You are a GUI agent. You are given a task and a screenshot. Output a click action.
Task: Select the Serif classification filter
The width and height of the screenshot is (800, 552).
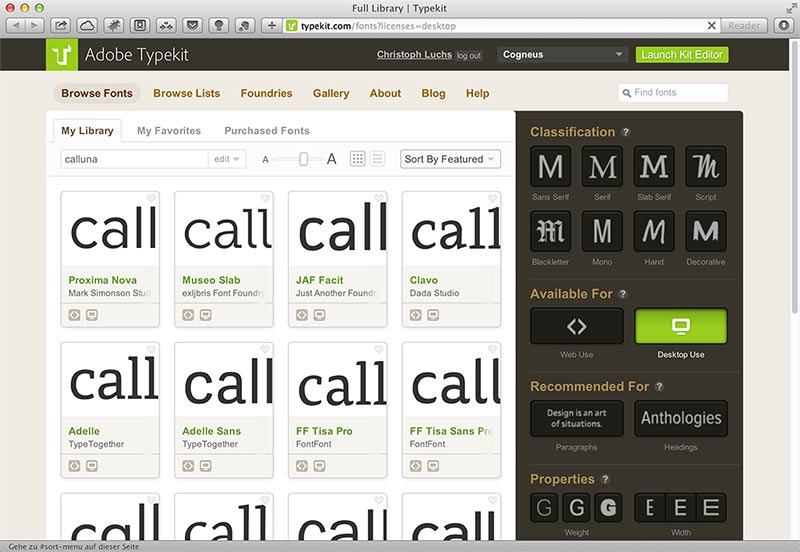tap(603, 166)
